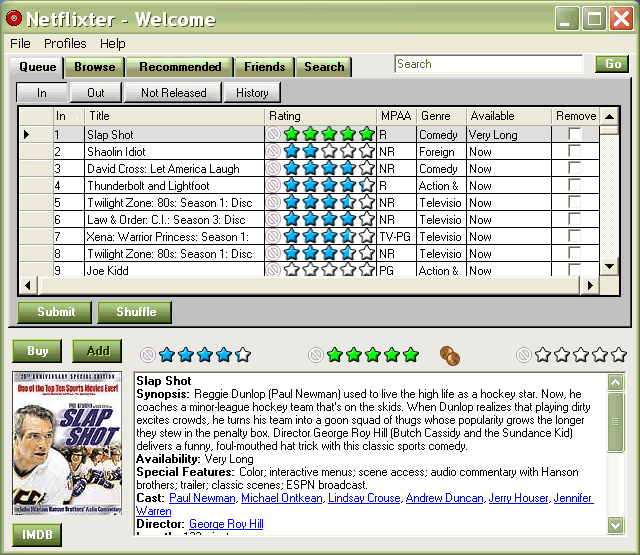Switch to the Recommended tab
This screenshot has height=555, width=640.
180,67
